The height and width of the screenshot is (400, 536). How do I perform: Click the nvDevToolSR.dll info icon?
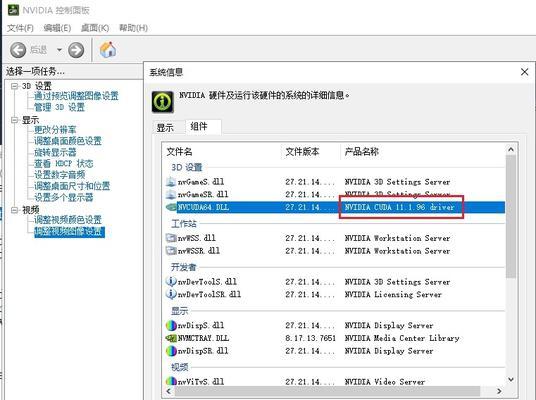[171, 294]
